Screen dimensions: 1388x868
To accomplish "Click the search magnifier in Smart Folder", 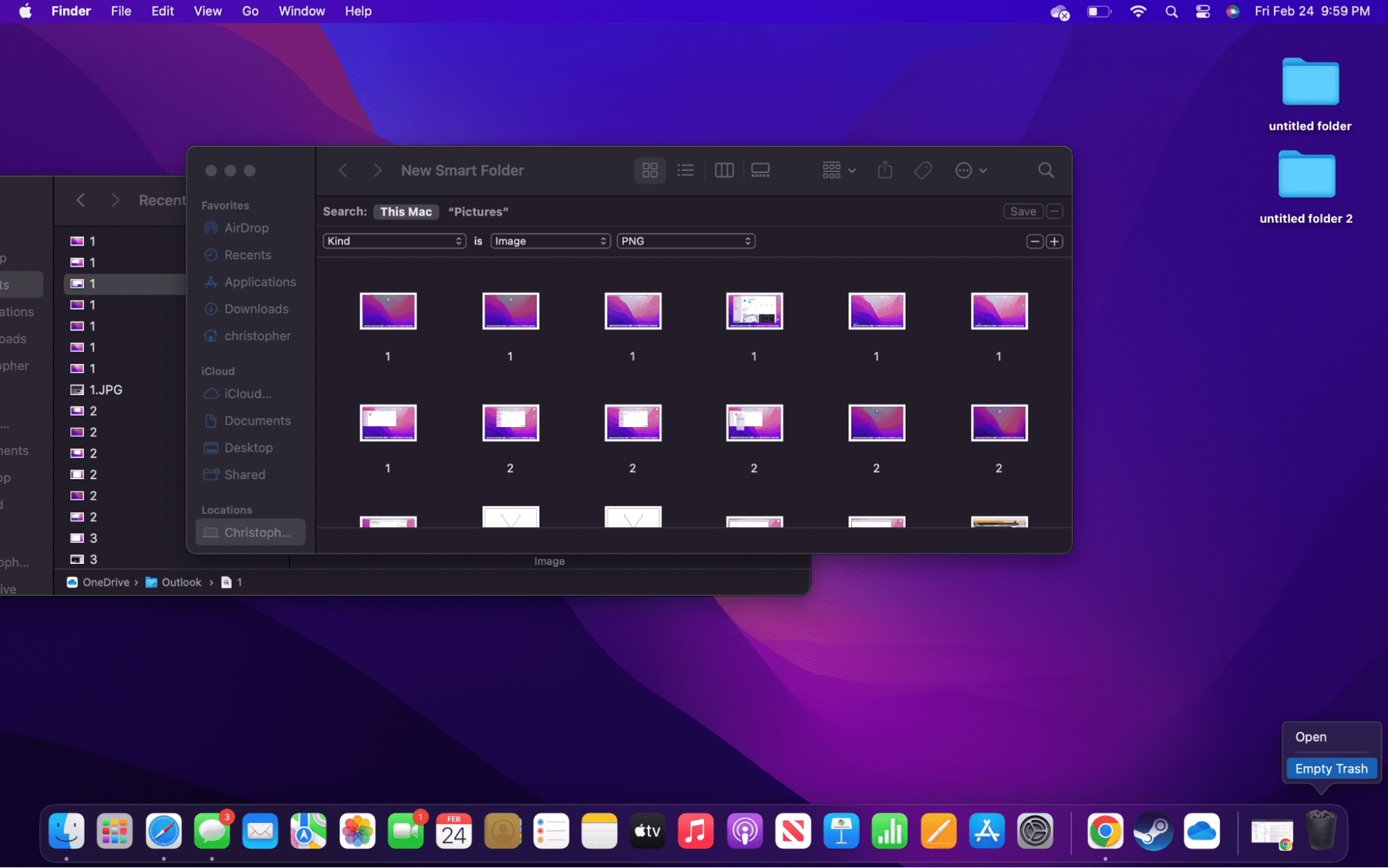I will click(x=1046, y=170).
